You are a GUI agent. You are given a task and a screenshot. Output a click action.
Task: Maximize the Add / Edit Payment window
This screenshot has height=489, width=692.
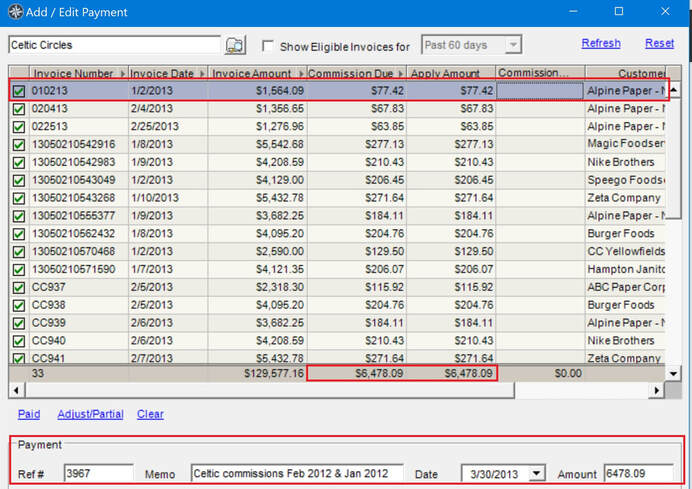point(619,11)
